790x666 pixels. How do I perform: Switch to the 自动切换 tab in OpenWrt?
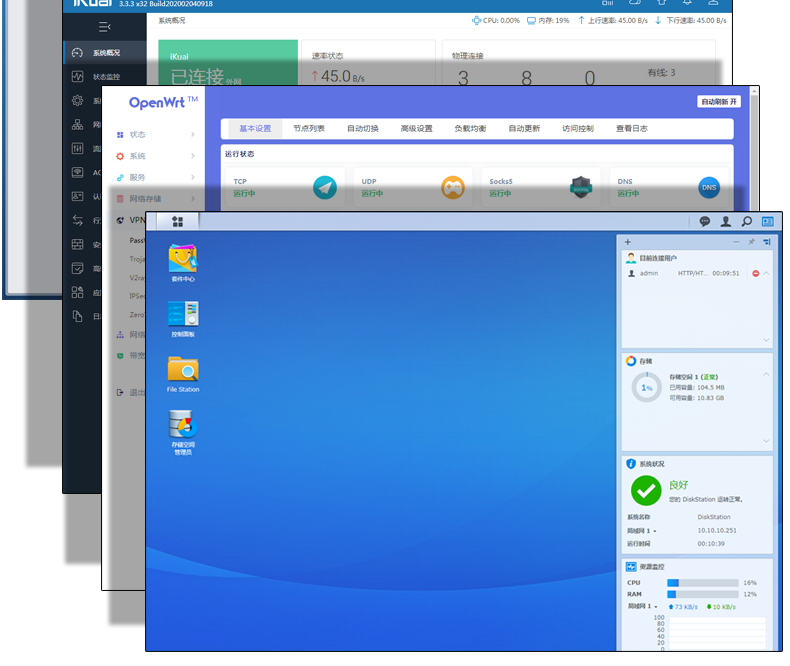click(x=363, y=128)
